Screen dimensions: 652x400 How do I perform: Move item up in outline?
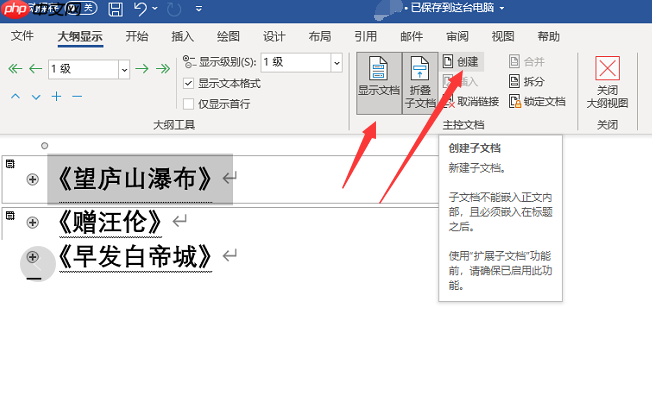15,96
